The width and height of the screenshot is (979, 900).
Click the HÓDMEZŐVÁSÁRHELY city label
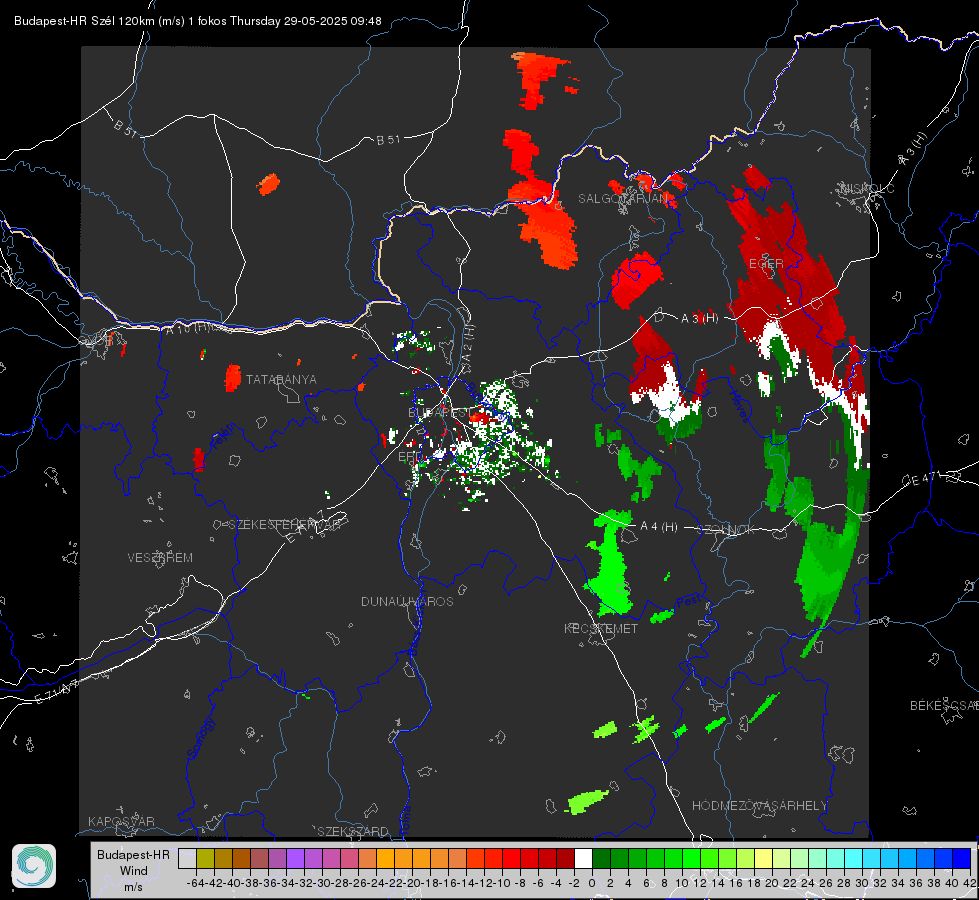tap(759, 806)
